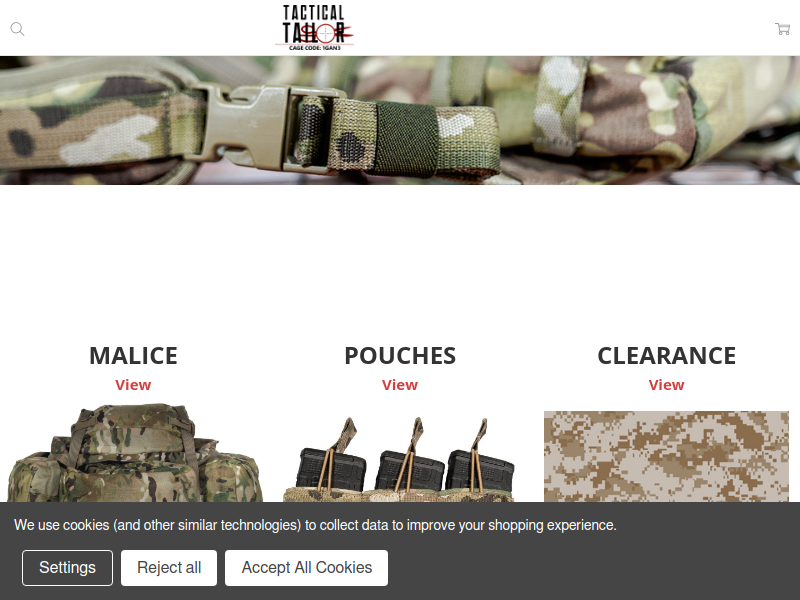
Task: Click the CLEARANCE category heading
Action: [666, 356]
